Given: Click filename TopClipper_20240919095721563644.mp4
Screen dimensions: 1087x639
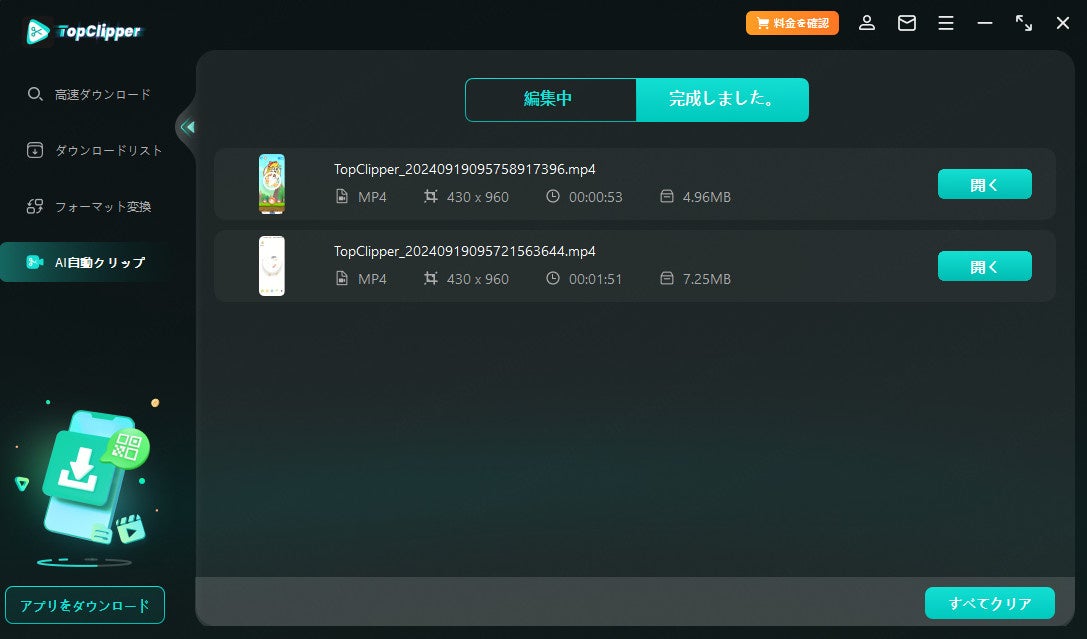Looking at the screenshot, I should [464, 251].
